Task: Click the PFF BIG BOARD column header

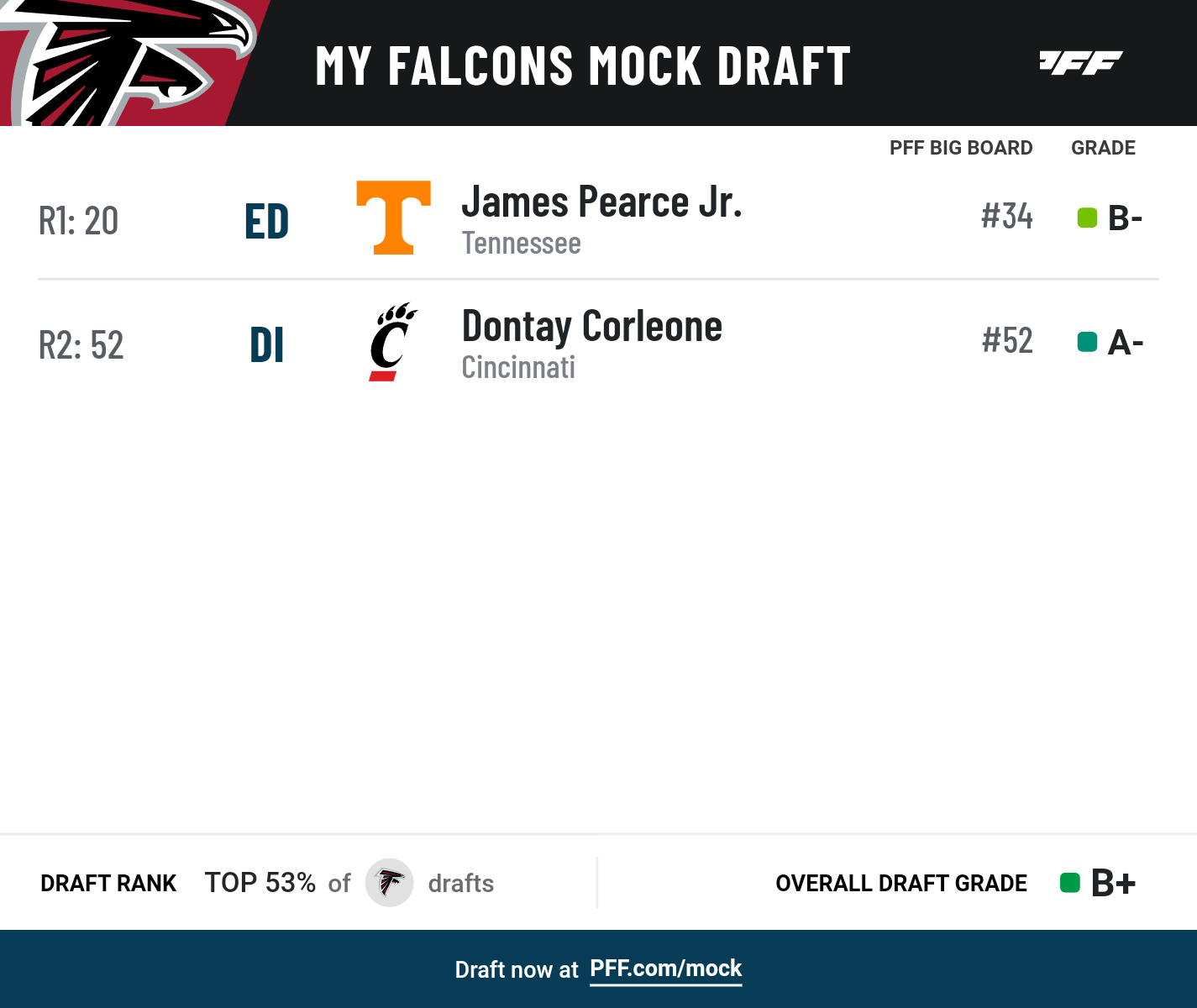Action: (x=961, y=148)
